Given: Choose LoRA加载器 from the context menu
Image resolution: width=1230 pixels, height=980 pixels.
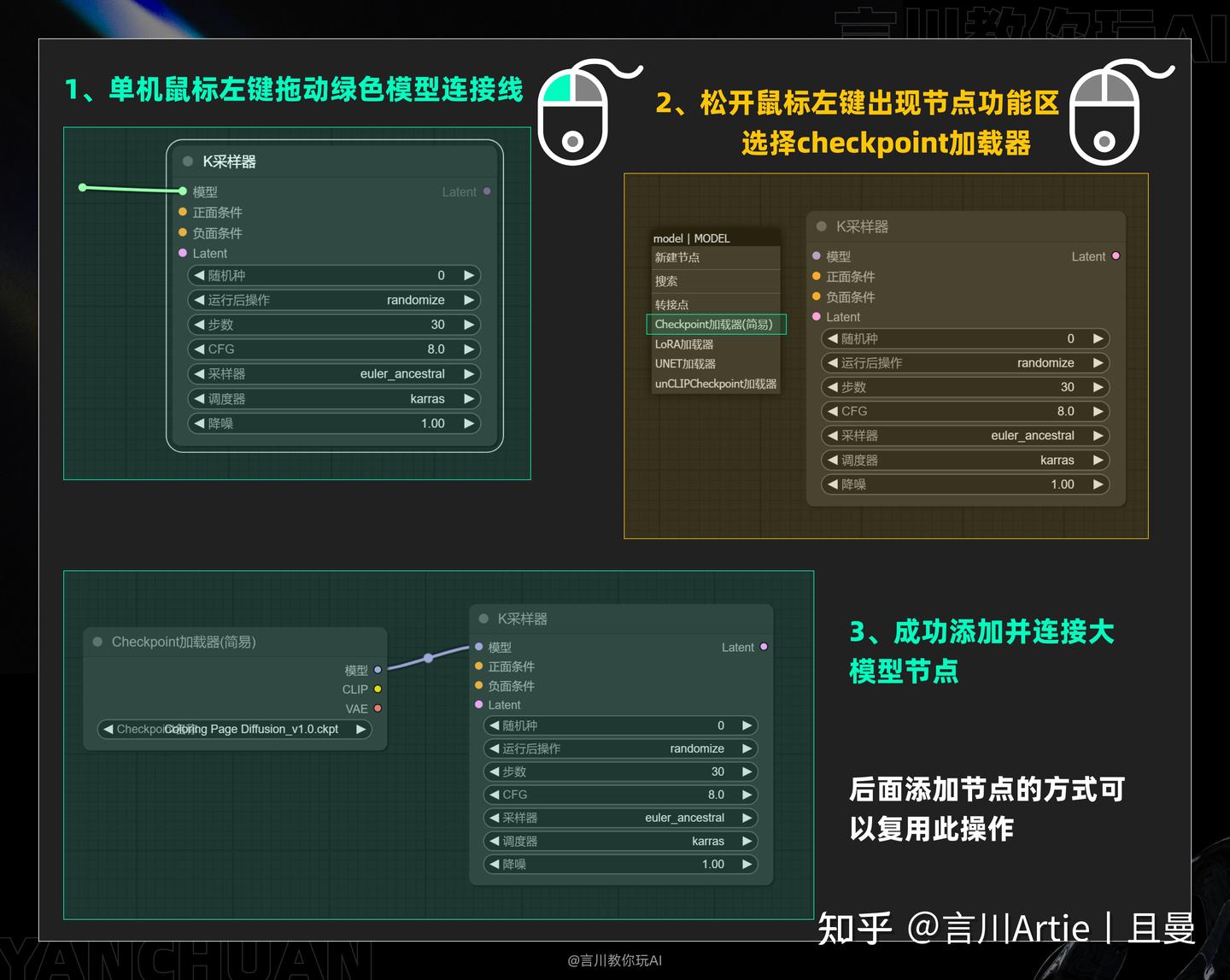Looking at the screenshot, I should 716,344.
